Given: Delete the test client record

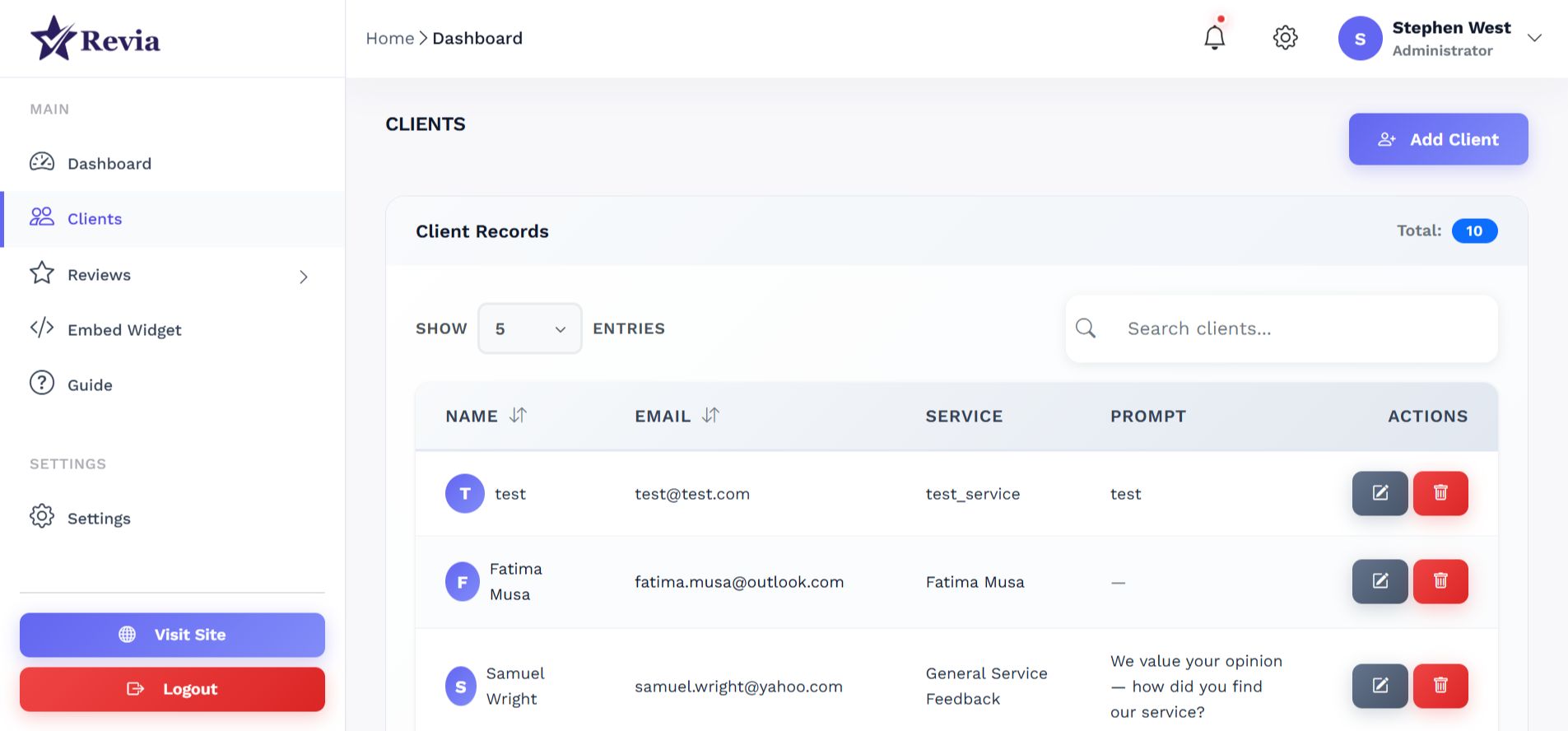Looking at the screenshot, I should [x=1440, y=493].
